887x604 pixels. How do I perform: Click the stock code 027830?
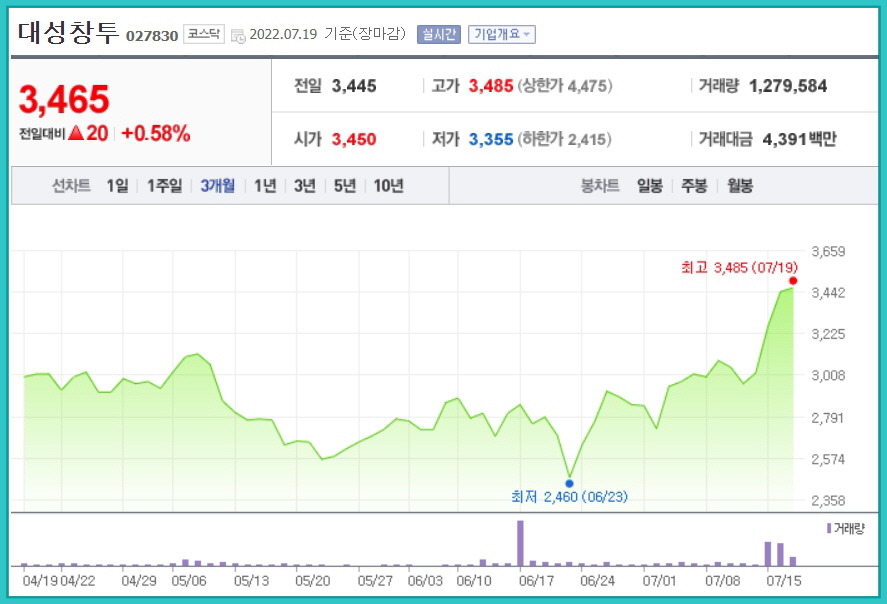coord(152,36)
